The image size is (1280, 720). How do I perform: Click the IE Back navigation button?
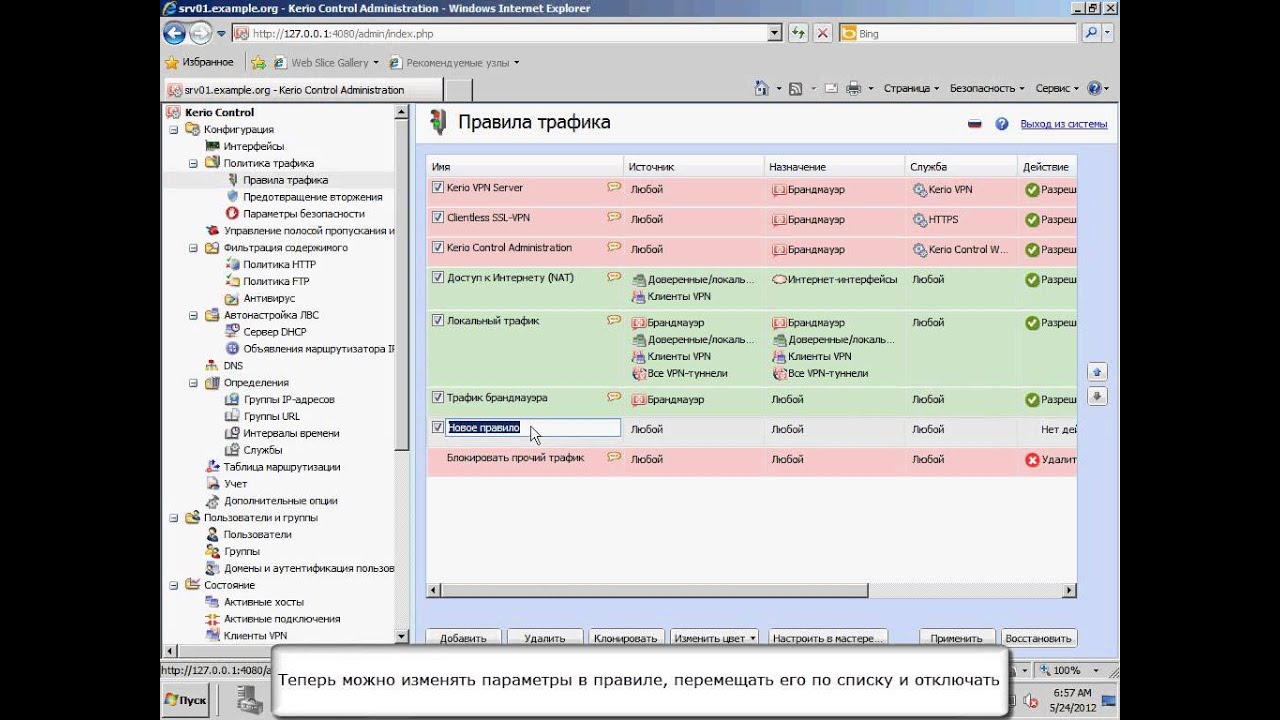(174, 33)
